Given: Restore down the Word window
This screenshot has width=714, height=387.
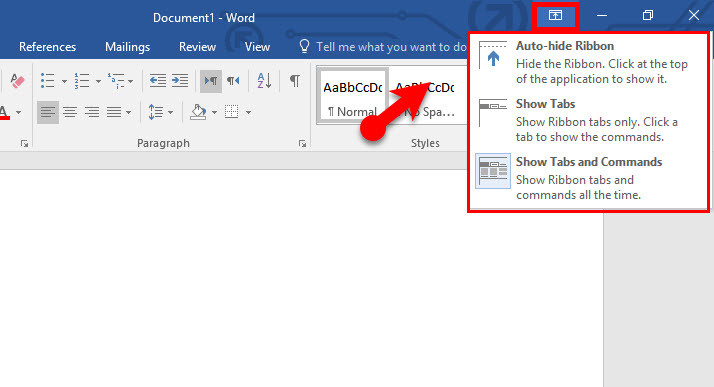Looking at the screenshot, I should [648, 15].
